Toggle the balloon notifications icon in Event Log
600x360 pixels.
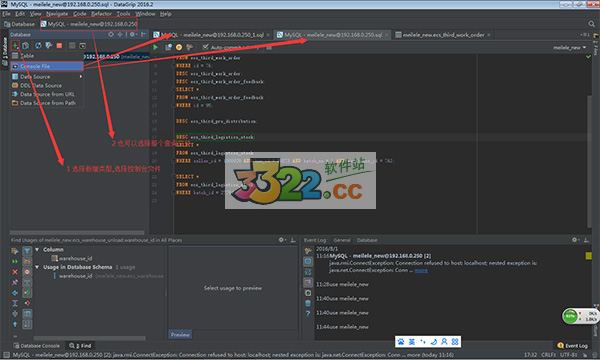click(308, 262)
